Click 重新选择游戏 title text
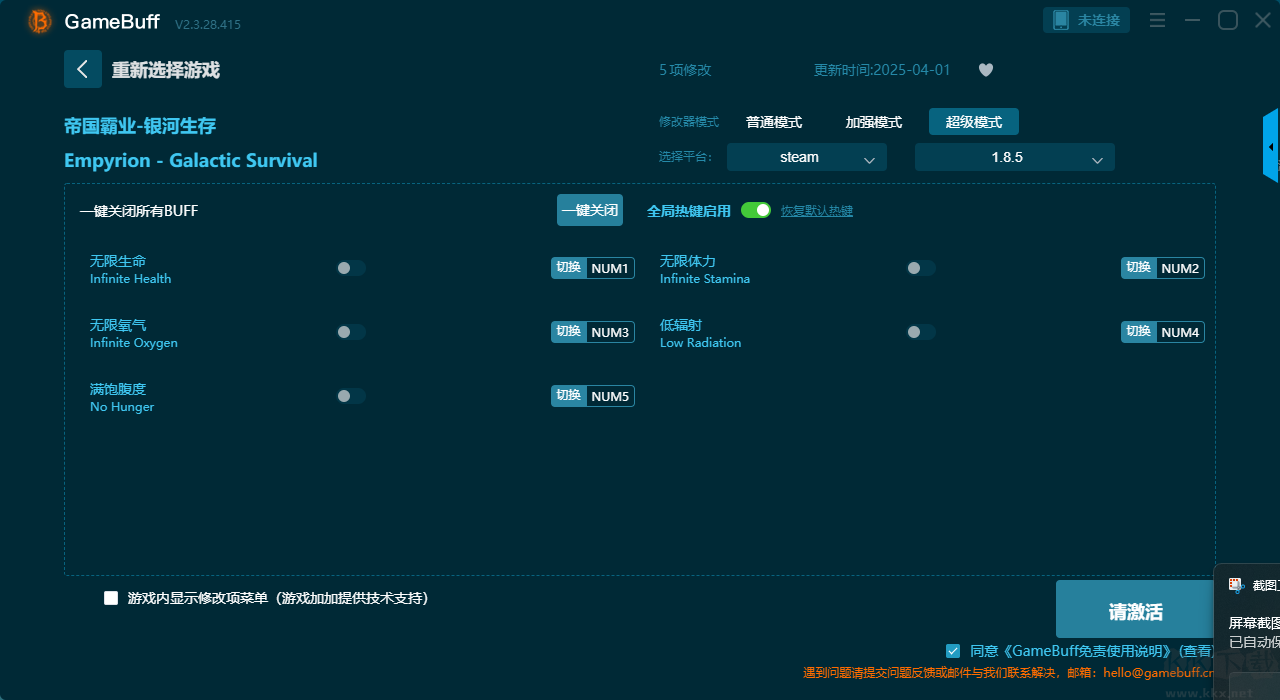The height and width of the screenshot is (700, 1280). [x=166, y=70]
